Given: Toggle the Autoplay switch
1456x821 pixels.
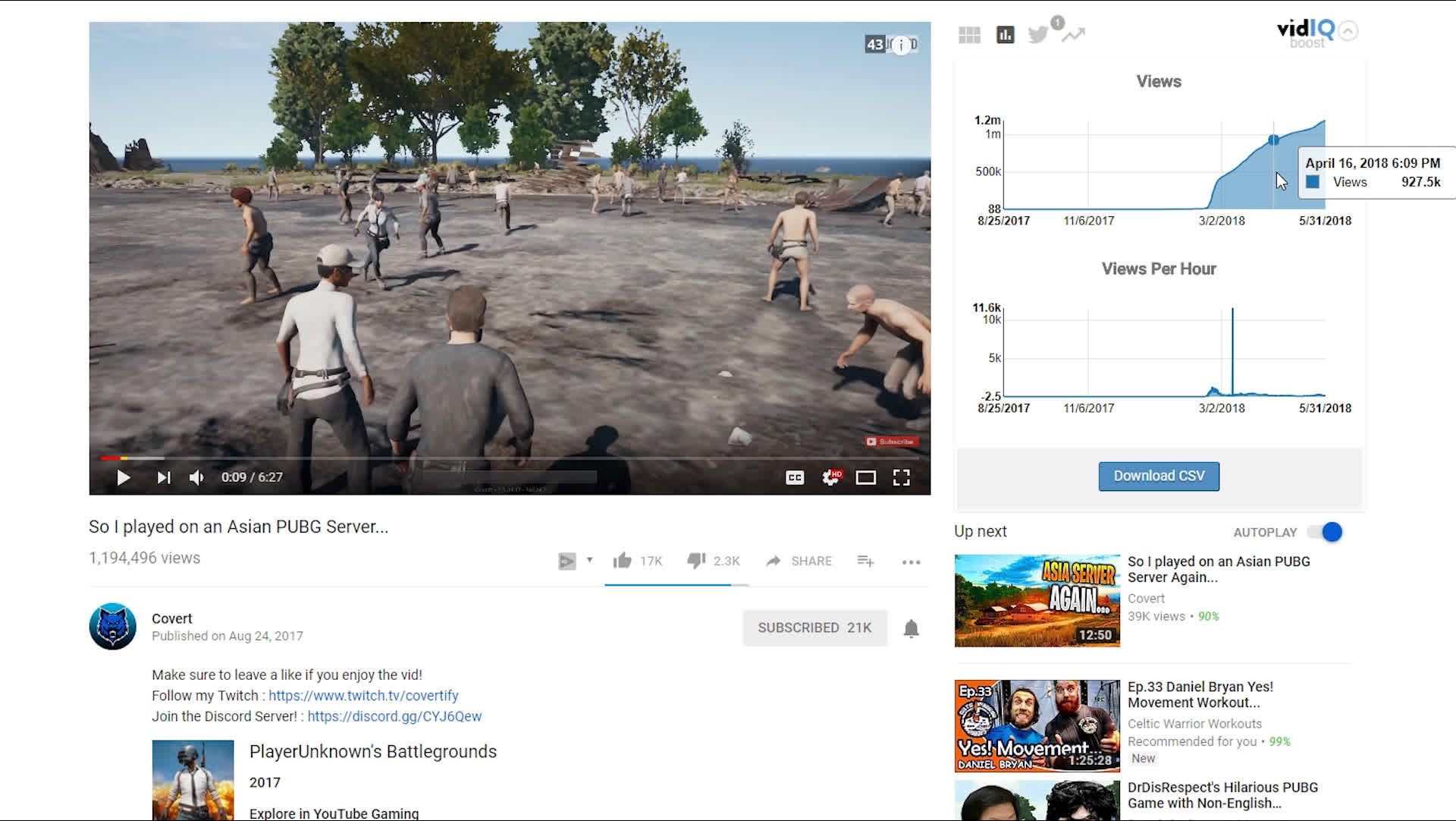Looking at the screenshot, I should (x=1326, y=532).
